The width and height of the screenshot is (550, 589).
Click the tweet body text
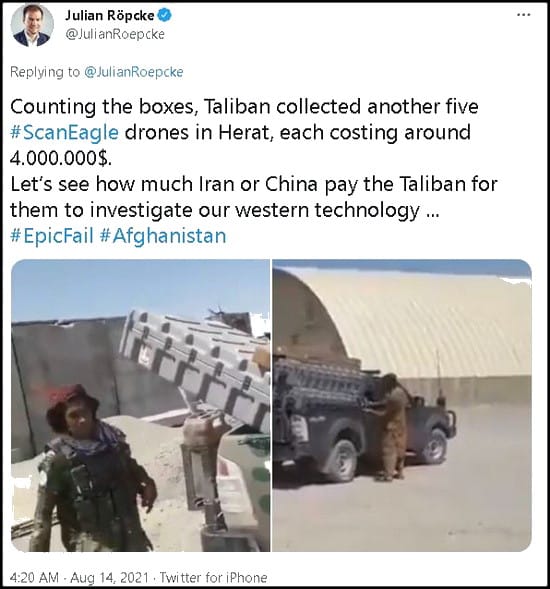click(x=254, y=171)
